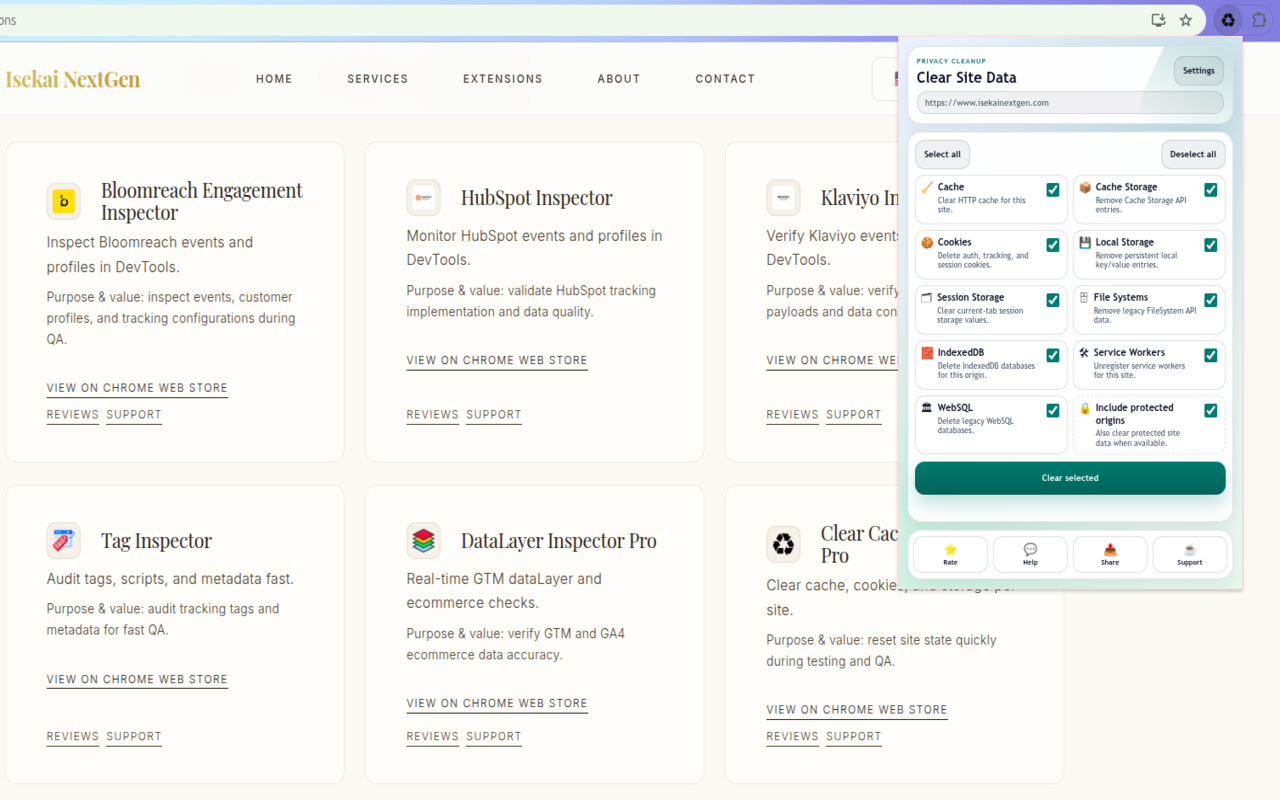This screenshot has height=800, width=1280.
Task: Click the install app icon in address bar
Action: click(1158, 20)
